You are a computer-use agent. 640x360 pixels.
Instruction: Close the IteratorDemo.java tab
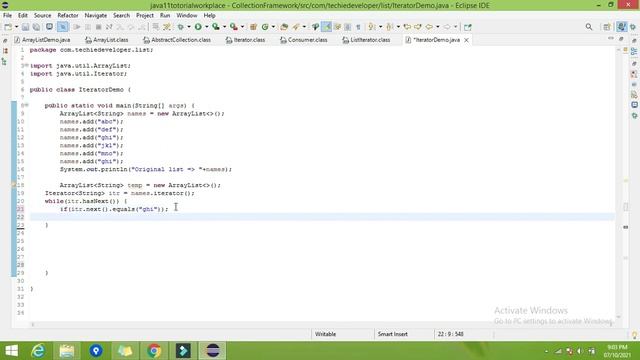coord(466,40)
